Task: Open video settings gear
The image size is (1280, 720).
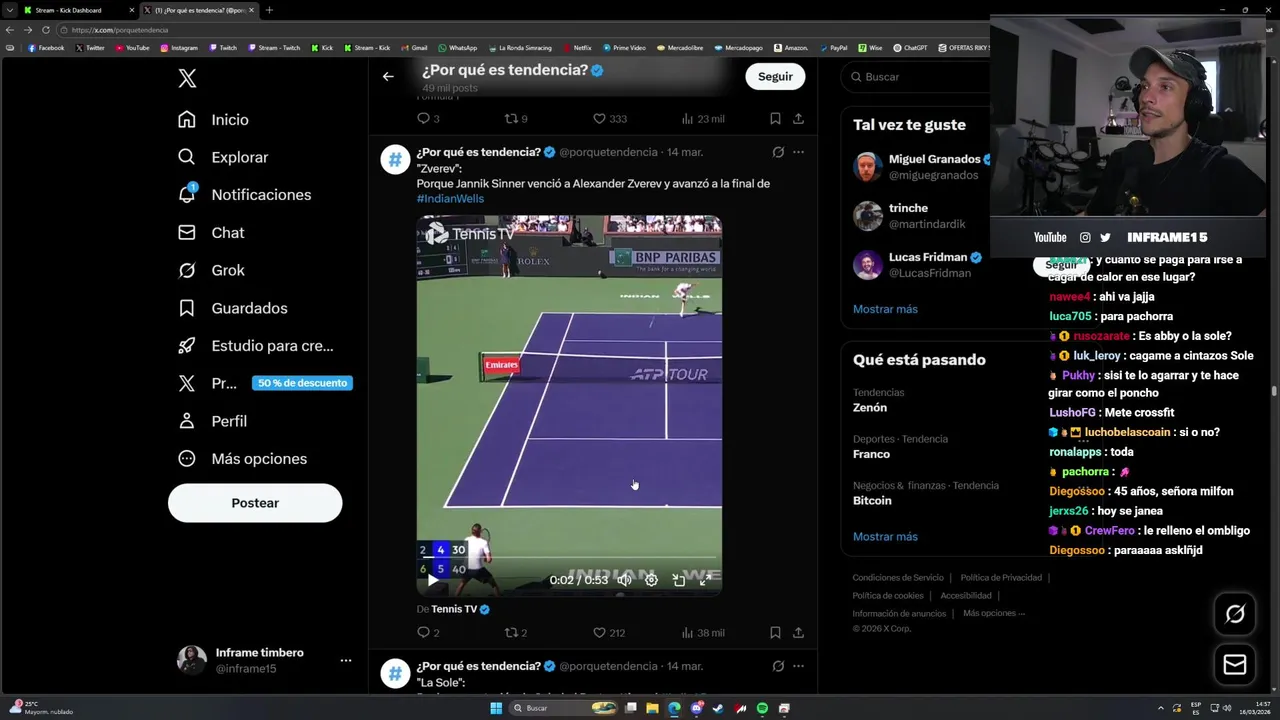Action: pos(651,580)
